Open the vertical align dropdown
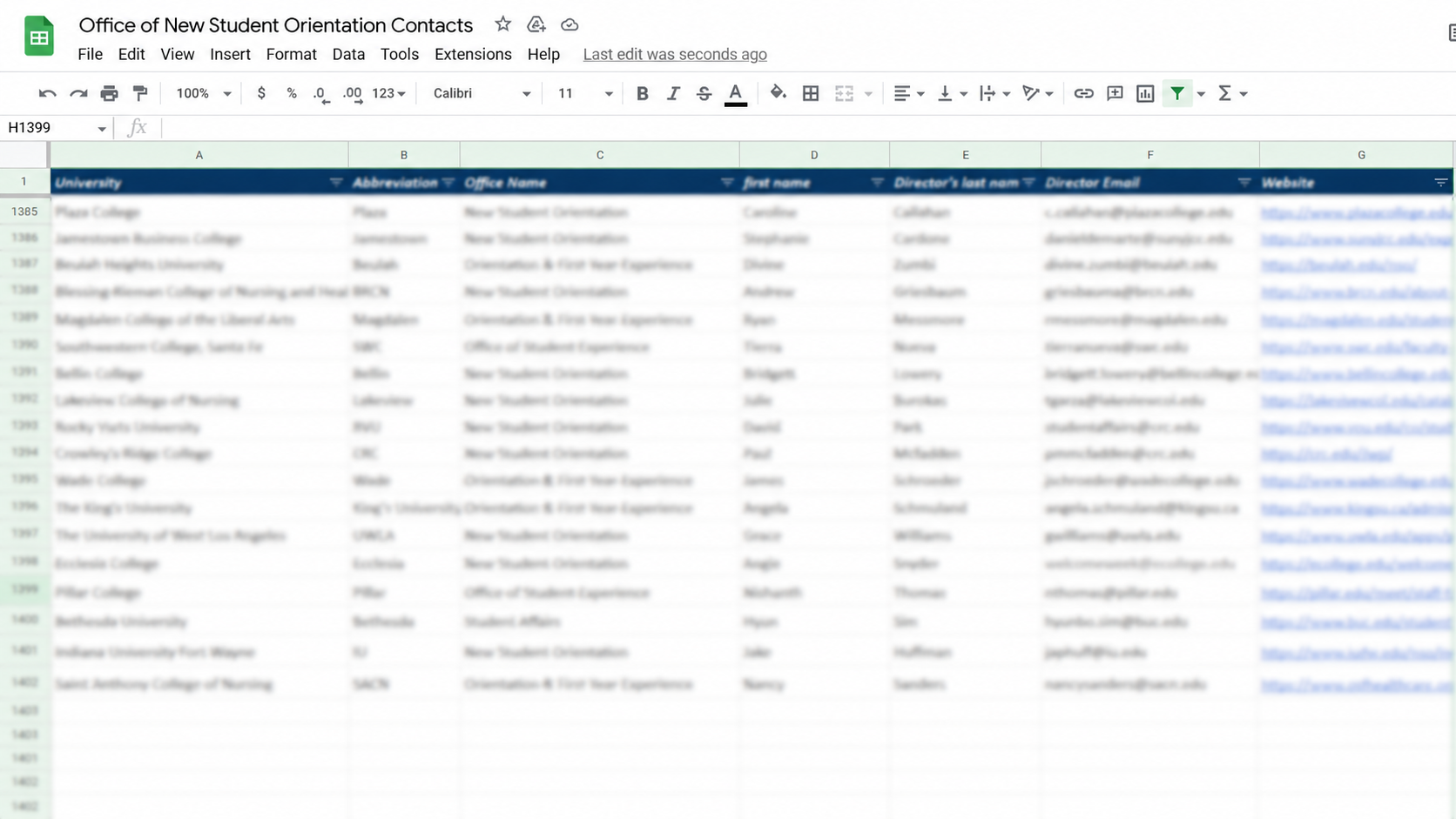1456x819 pixels. (x=952, y=93)
